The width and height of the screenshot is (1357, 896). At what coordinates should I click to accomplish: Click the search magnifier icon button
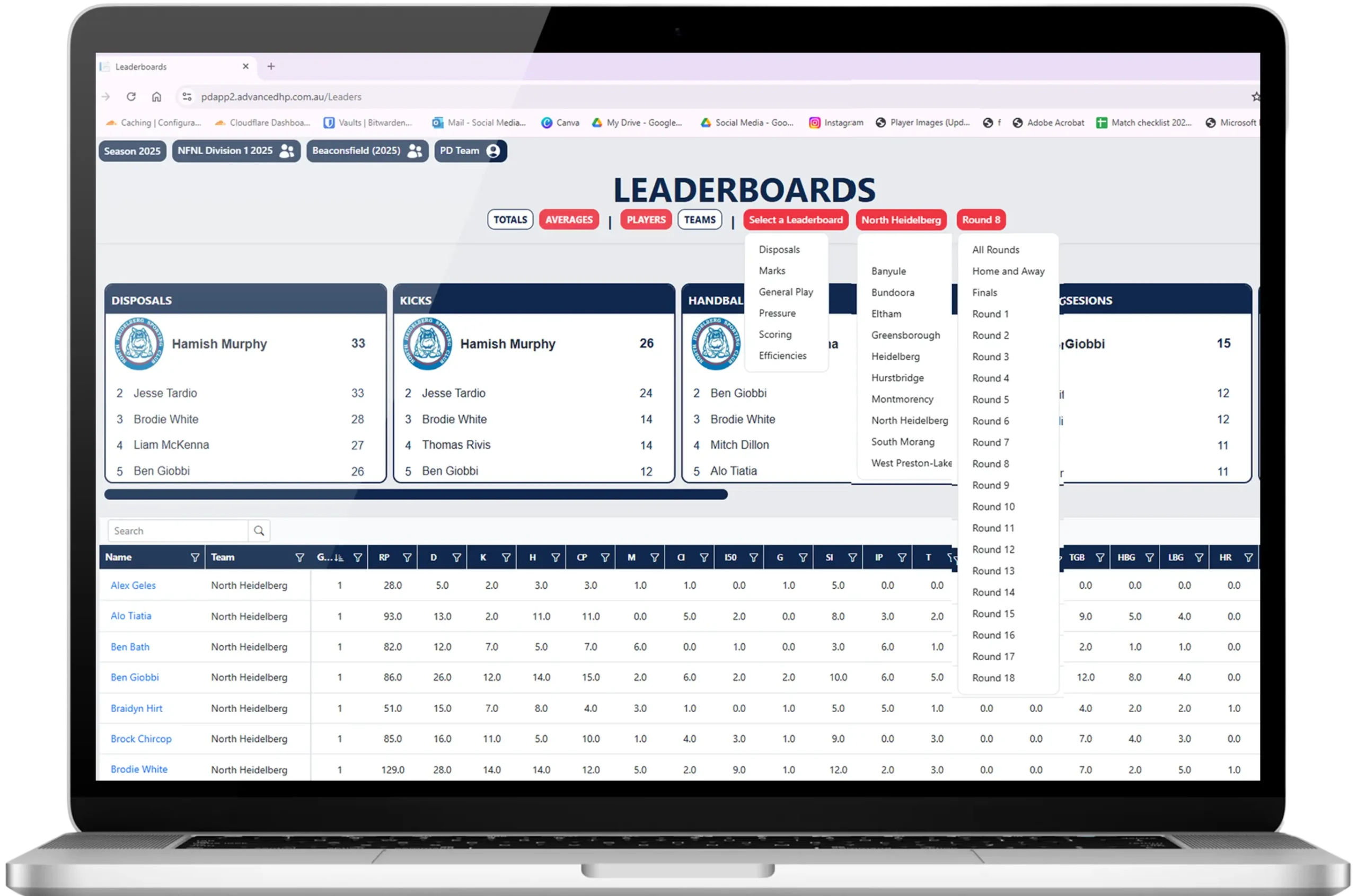(259, 531)
